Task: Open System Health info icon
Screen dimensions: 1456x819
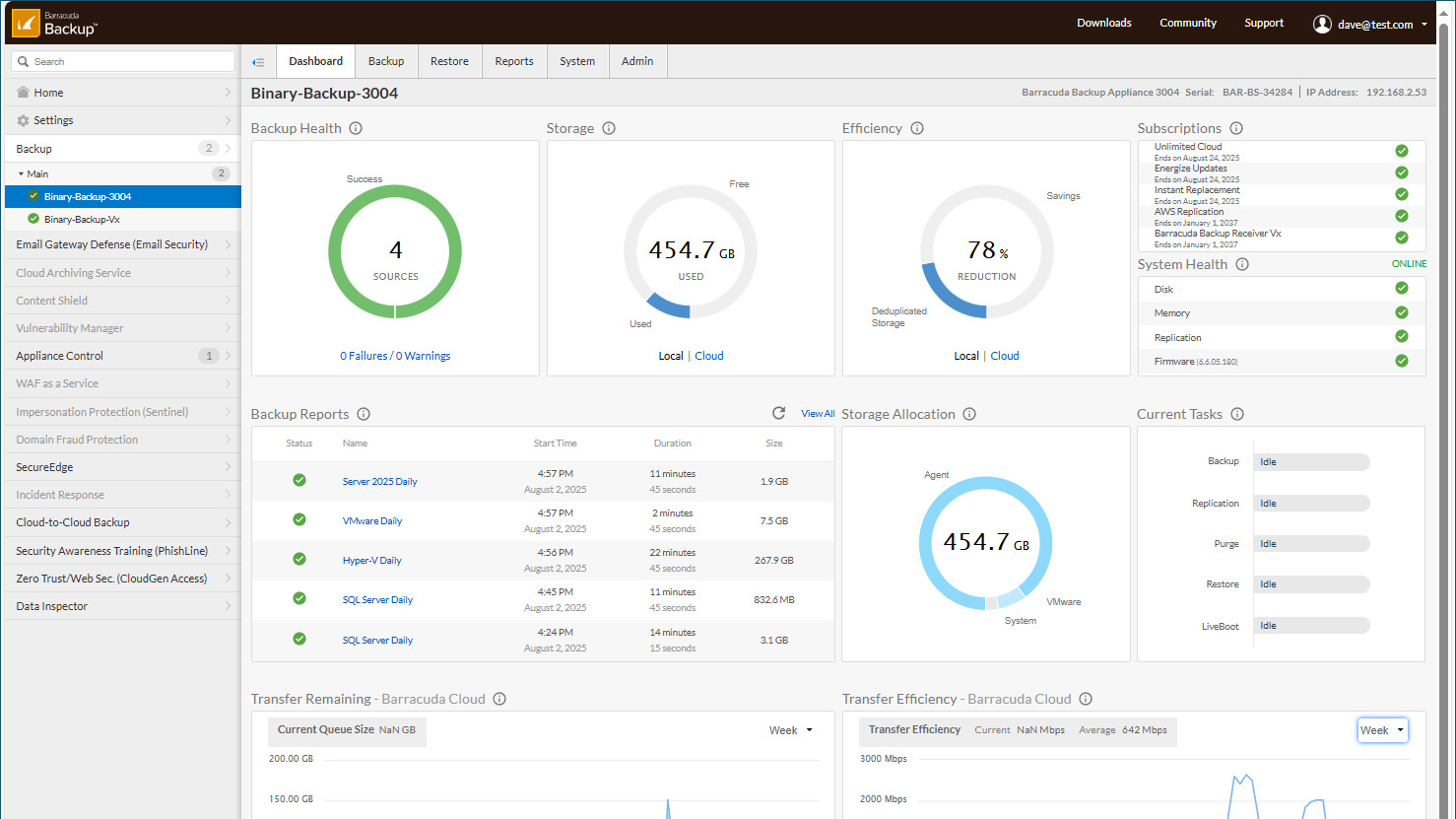Action: [x=1242, y=264]
